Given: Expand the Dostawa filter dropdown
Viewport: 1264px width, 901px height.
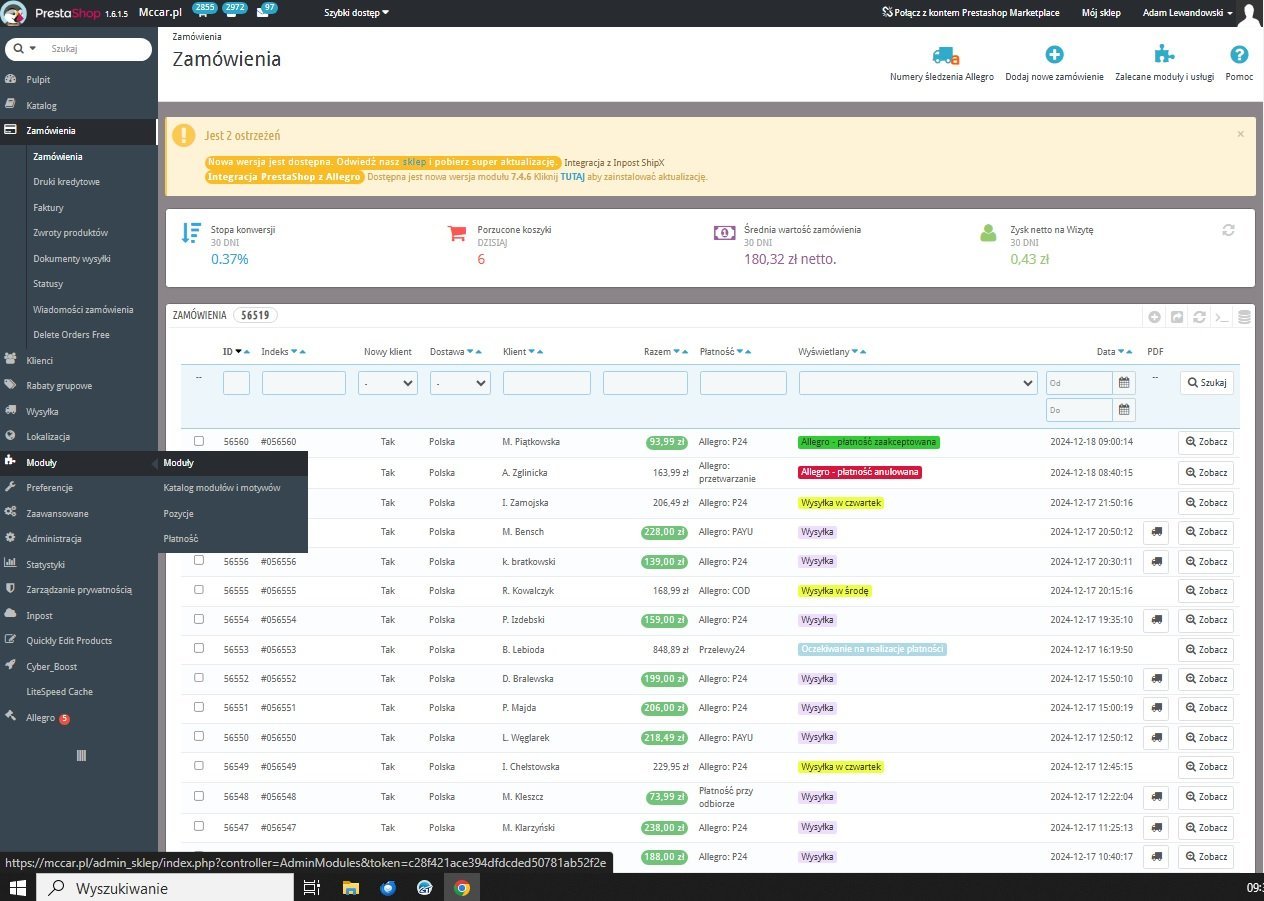Looking at the screenshot, I should click(x=460, y=383).
